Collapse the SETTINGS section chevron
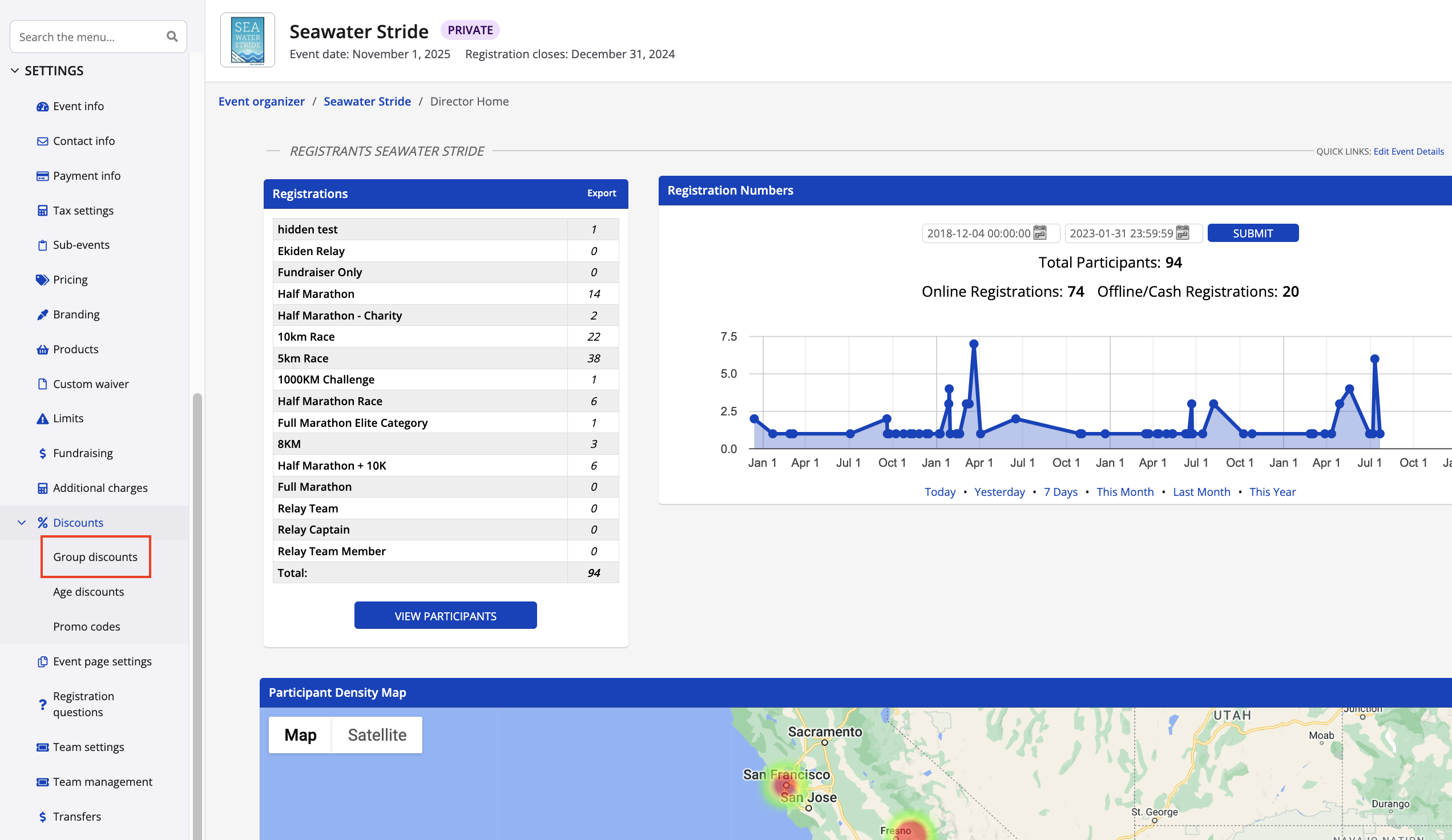The height and width of the screenshot is (840, 1452). [15, 71]
